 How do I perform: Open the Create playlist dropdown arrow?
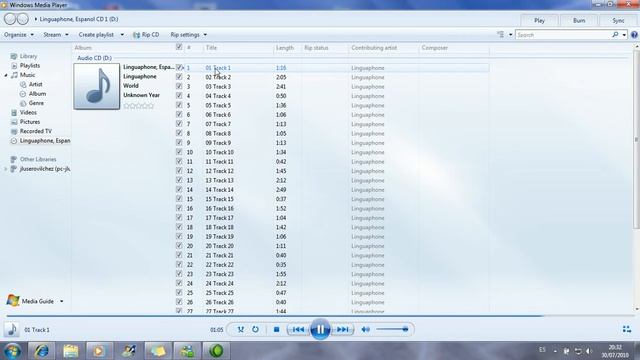pyautogui.click(x=122, y=35)
